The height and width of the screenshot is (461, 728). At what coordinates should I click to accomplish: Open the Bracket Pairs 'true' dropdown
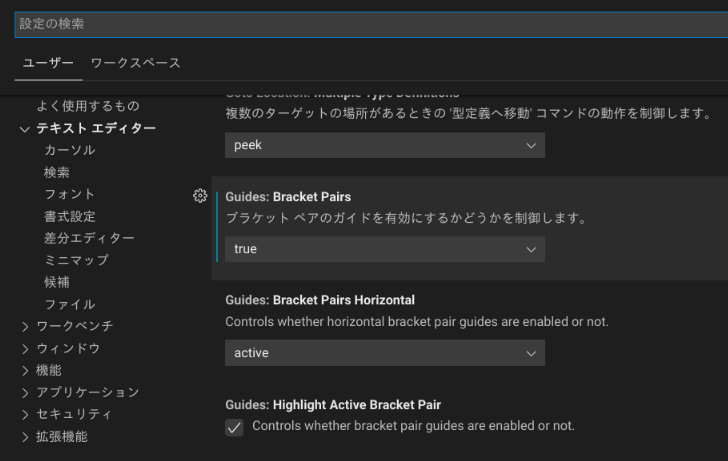coord(384,249)
